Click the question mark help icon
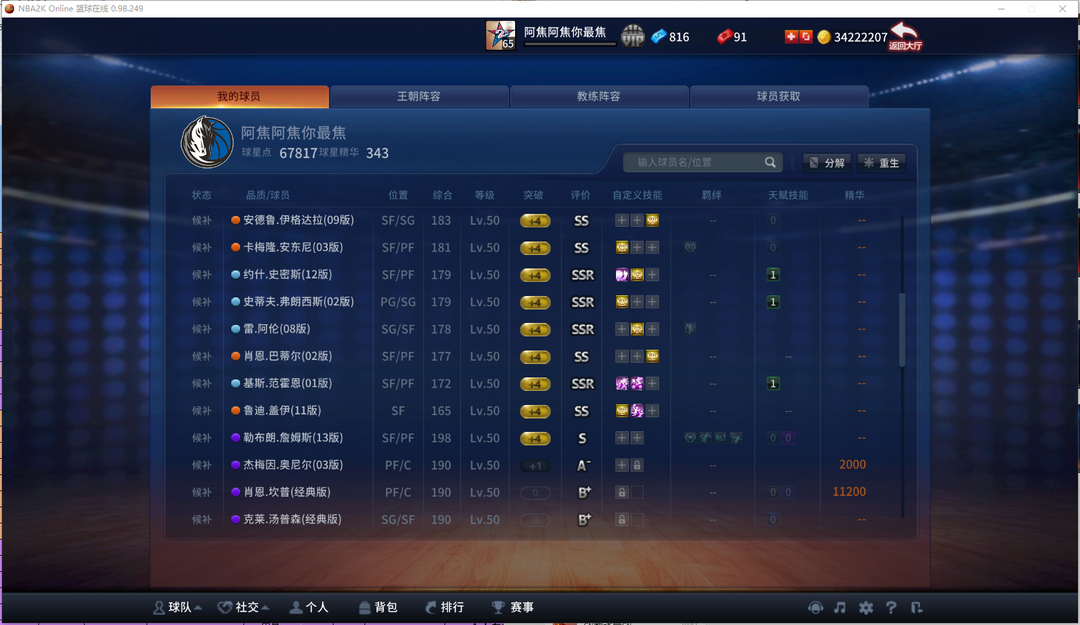1080x625 pixels. click(x=891, y=607)
